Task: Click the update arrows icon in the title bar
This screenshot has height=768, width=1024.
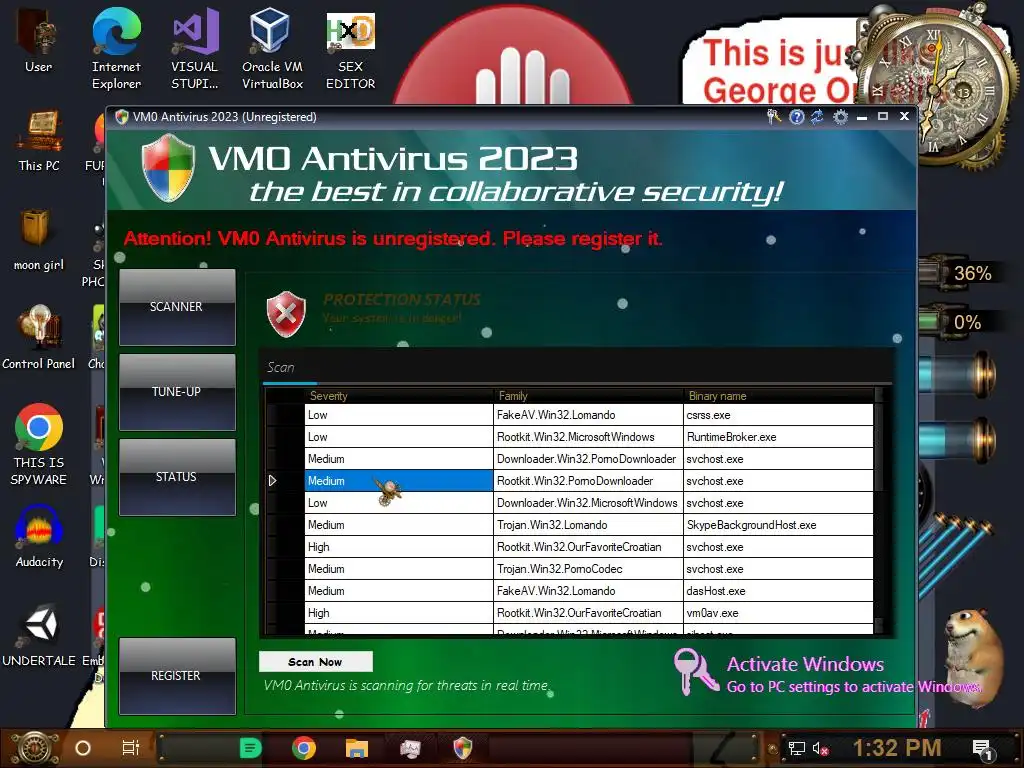Action: 818,117
